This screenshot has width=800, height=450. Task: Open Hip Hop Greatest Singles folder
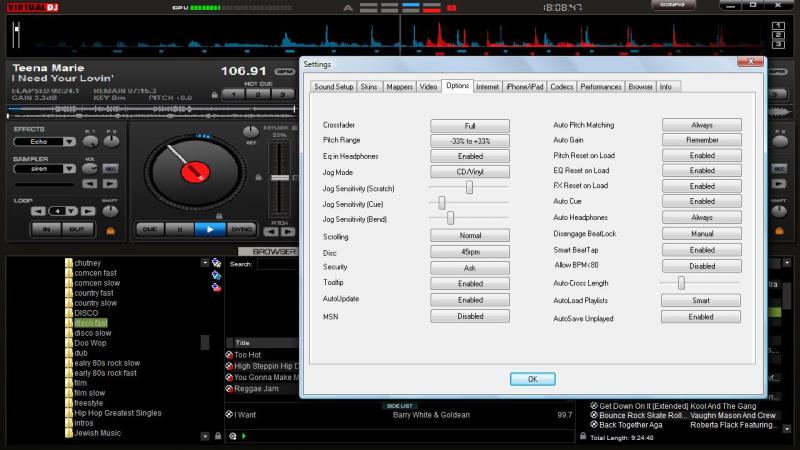tap(117, 413)
